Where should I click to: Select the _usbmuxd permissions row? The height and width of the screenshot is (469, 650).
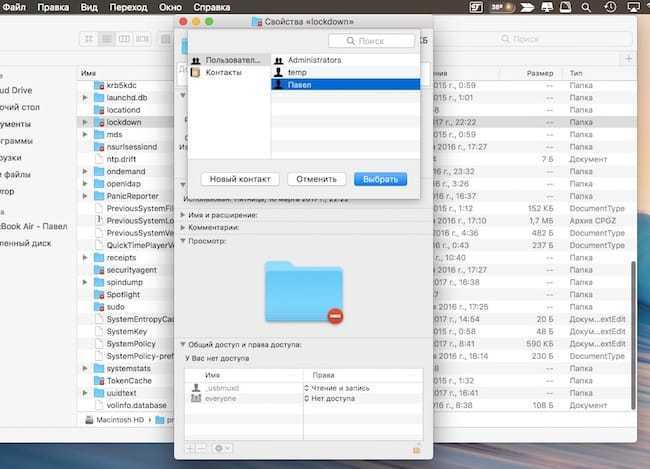[x=304, y=388]
